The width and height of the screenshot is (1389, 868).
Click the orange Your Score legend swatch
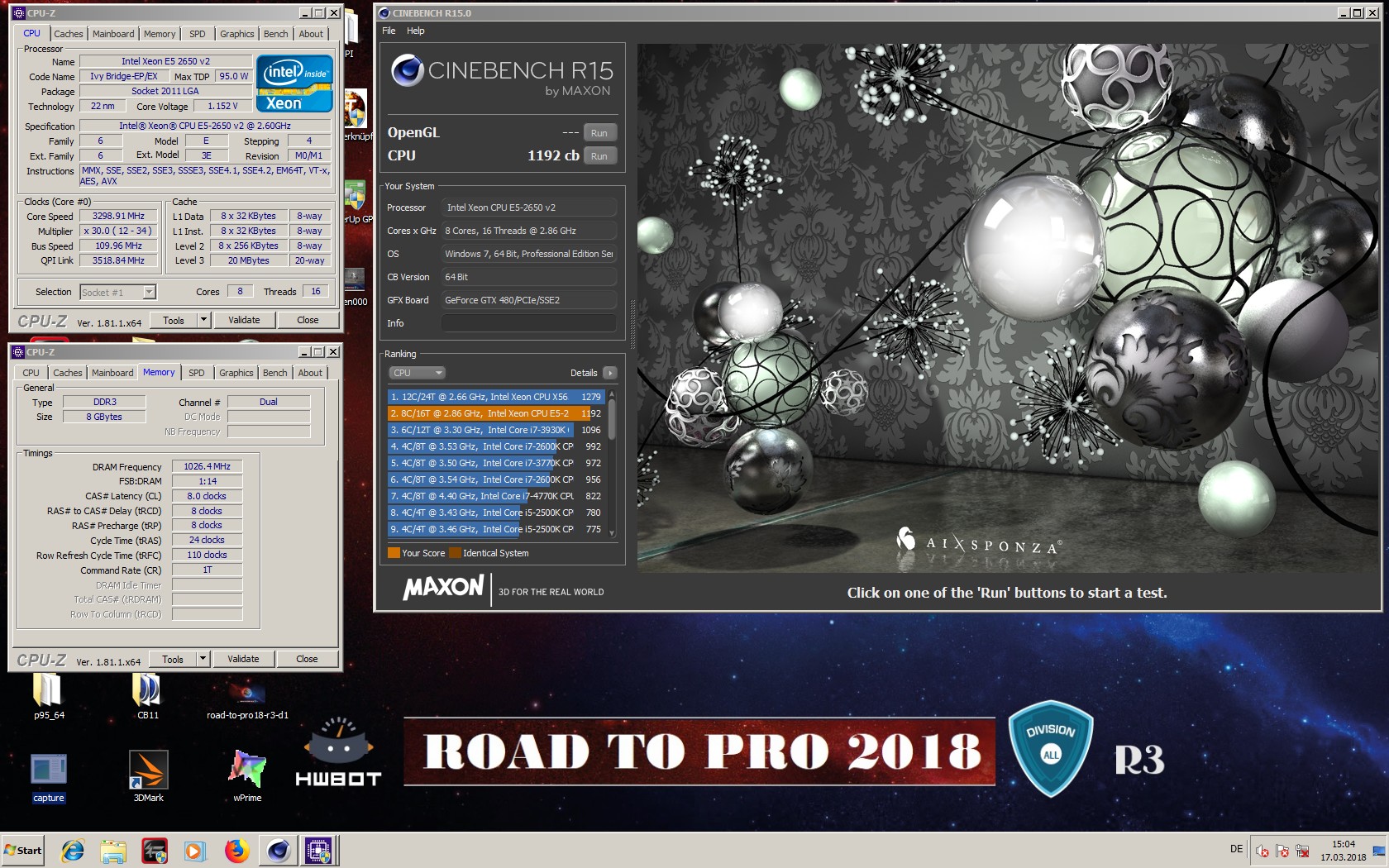pos(394,553)
